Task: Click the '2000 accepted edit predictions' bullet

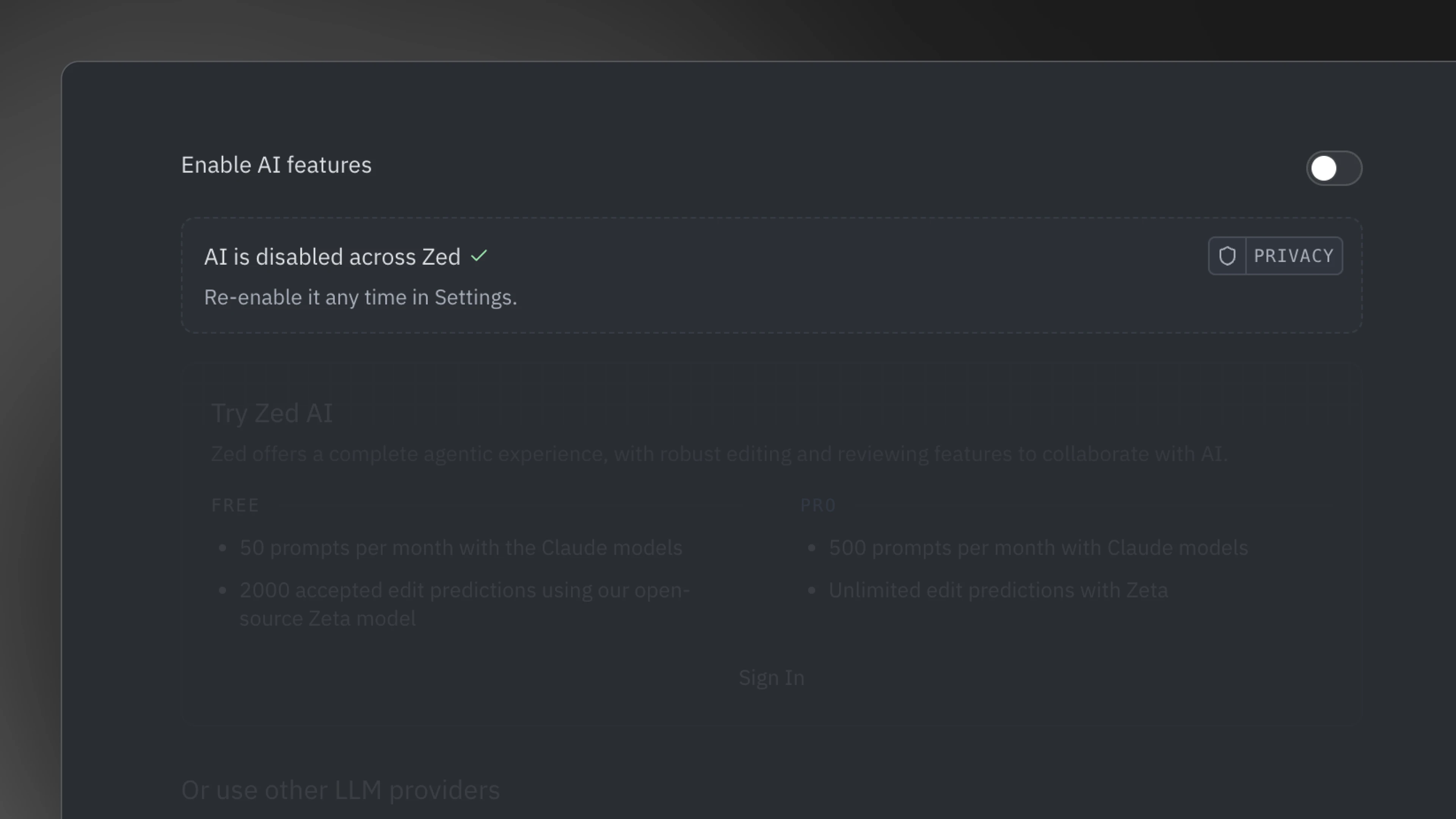Action: click(463, 590)
